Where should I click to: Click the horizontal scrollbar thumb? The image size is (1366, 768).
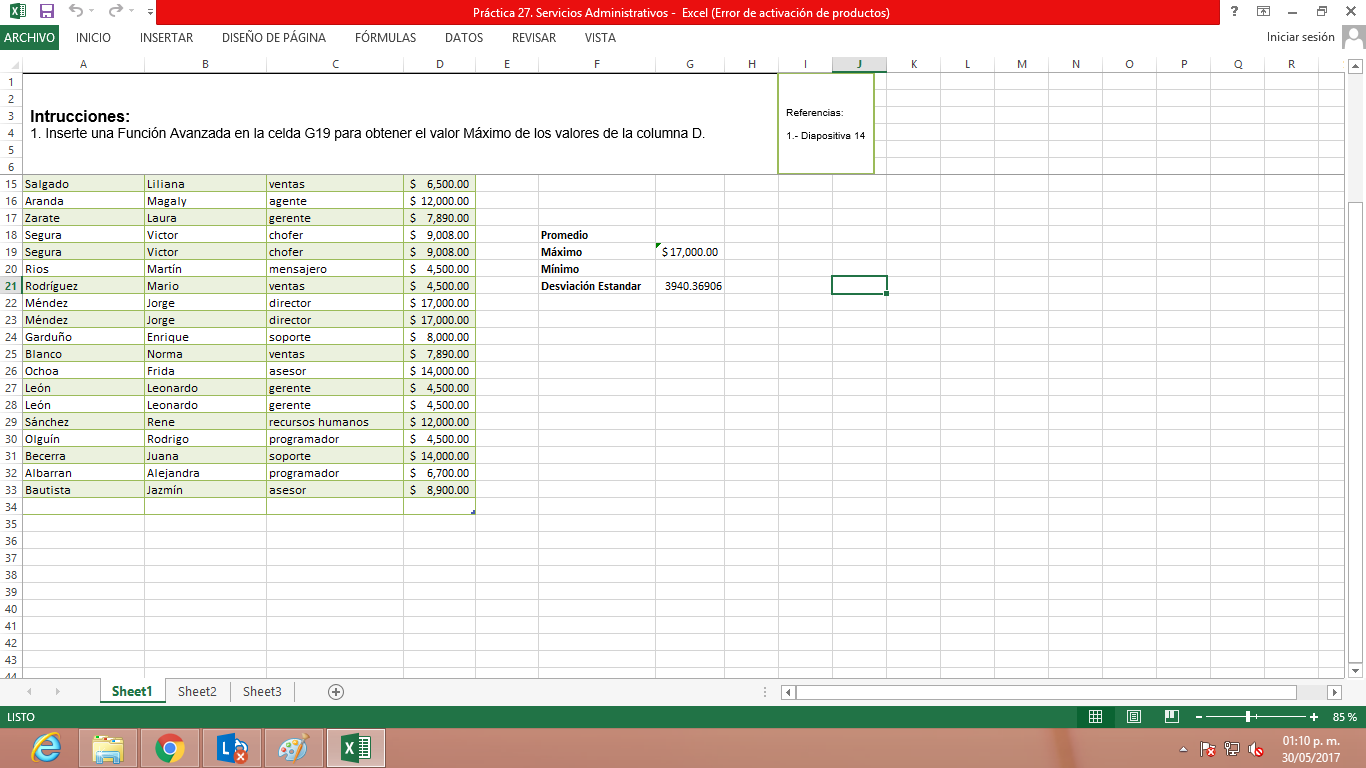(x=1046, y=692)
